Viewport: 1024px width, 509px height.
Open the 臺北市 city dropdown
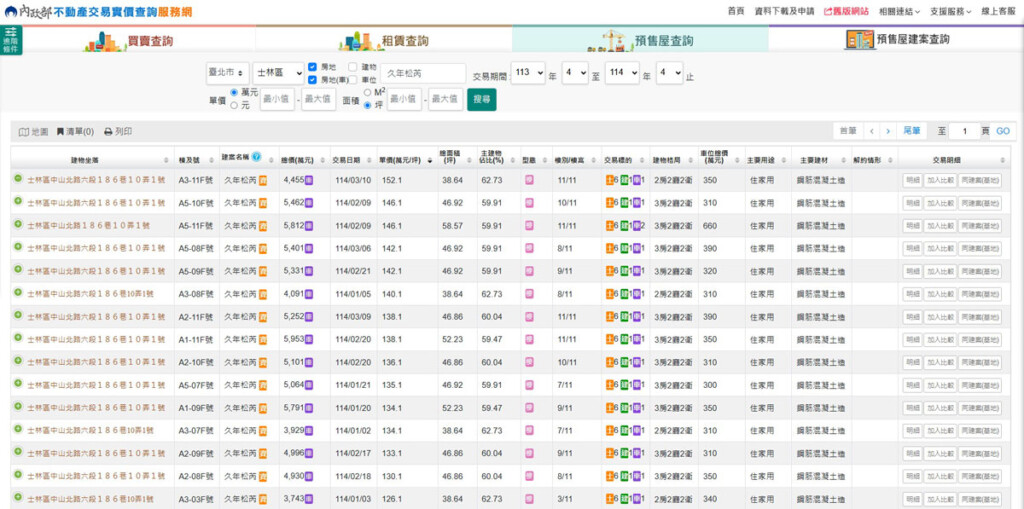(227, 73)
